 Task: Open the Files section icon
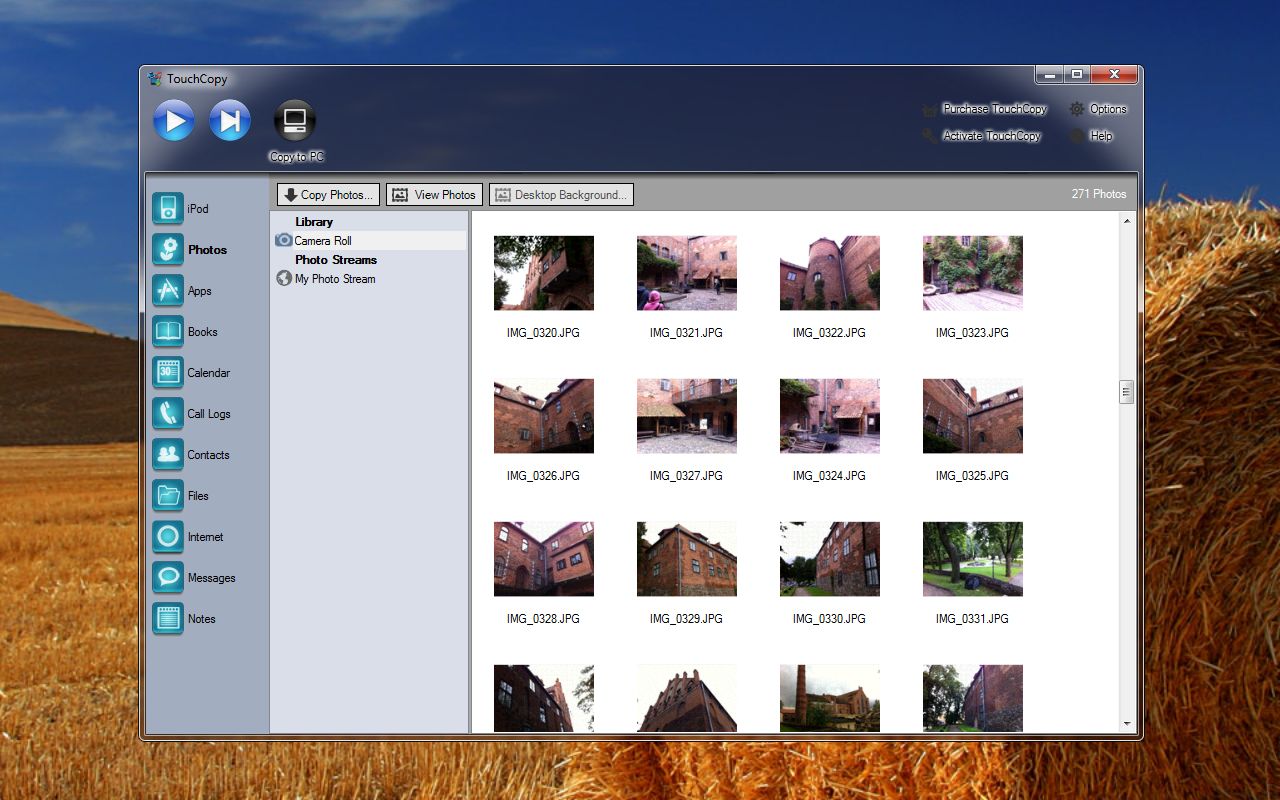click(x=168, y=496)
